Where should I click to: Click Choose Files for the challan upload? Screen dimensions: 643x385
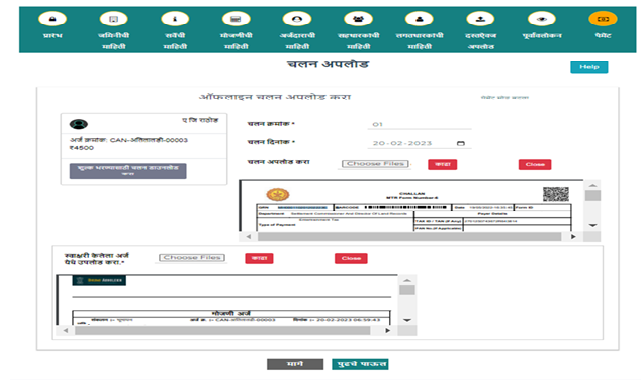[375, 164]
